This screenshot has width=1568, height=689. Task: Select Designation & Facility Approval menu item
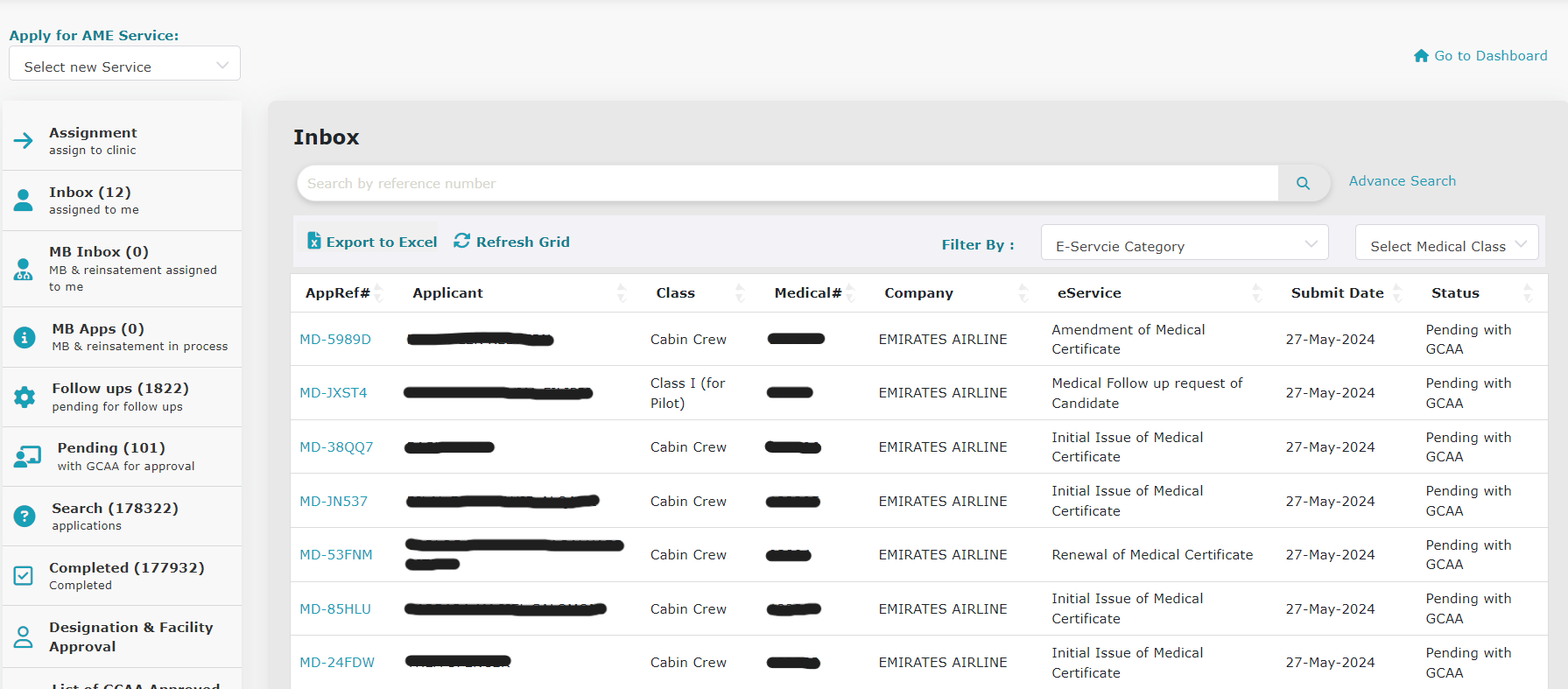coord(130,636)
